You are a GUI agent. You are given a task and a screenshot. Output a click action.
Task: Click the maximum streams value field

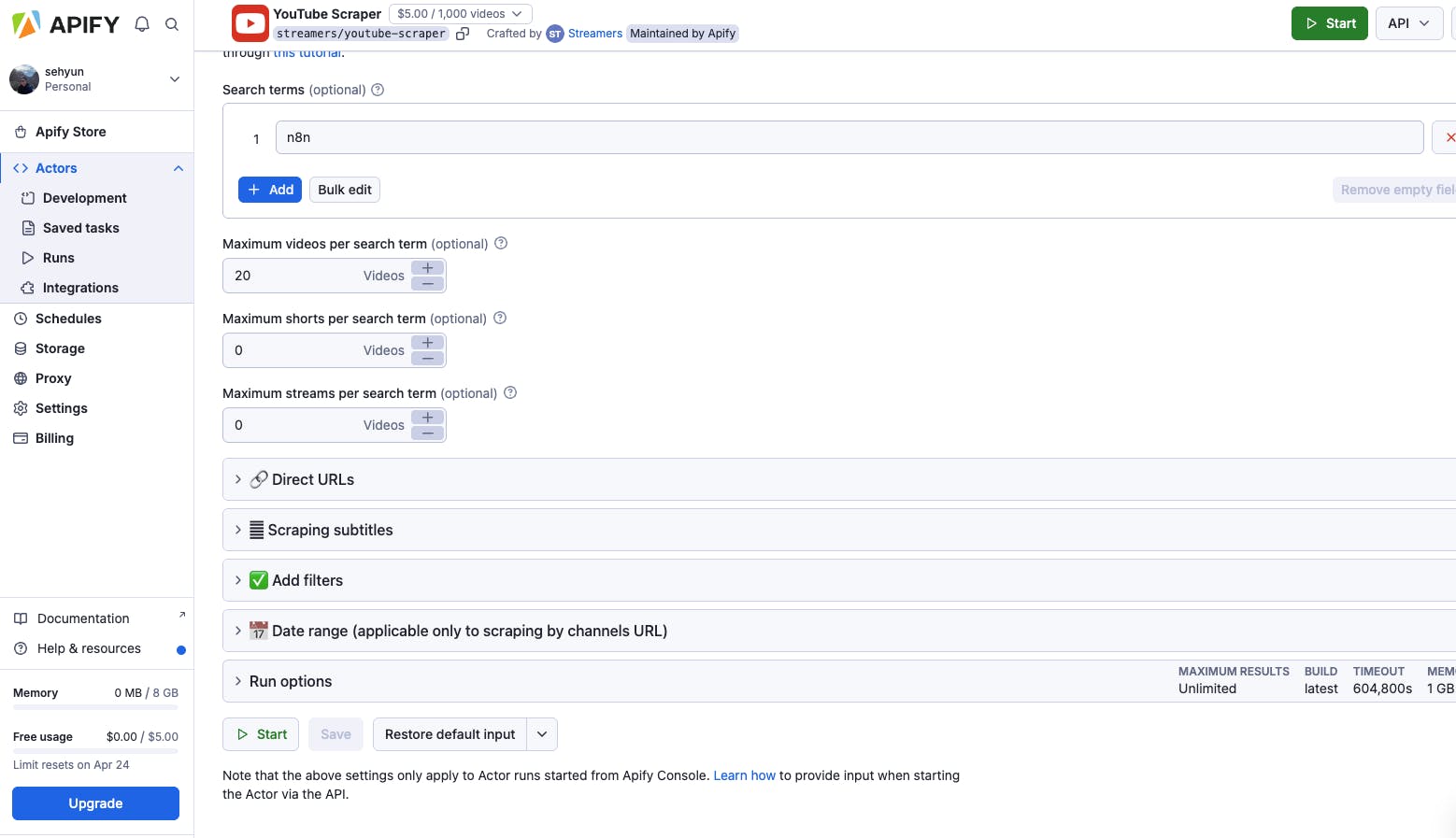(317, 425)
